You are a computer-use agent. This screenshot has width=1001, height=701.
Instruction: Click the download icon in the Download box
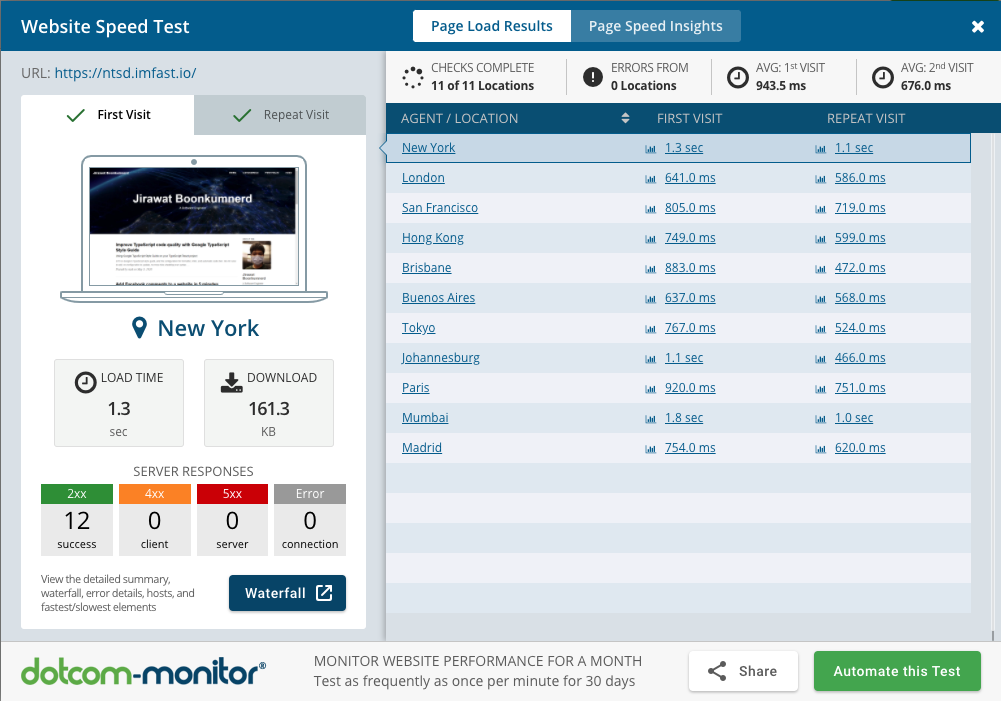pyautogui.click(x=231, y=381)
